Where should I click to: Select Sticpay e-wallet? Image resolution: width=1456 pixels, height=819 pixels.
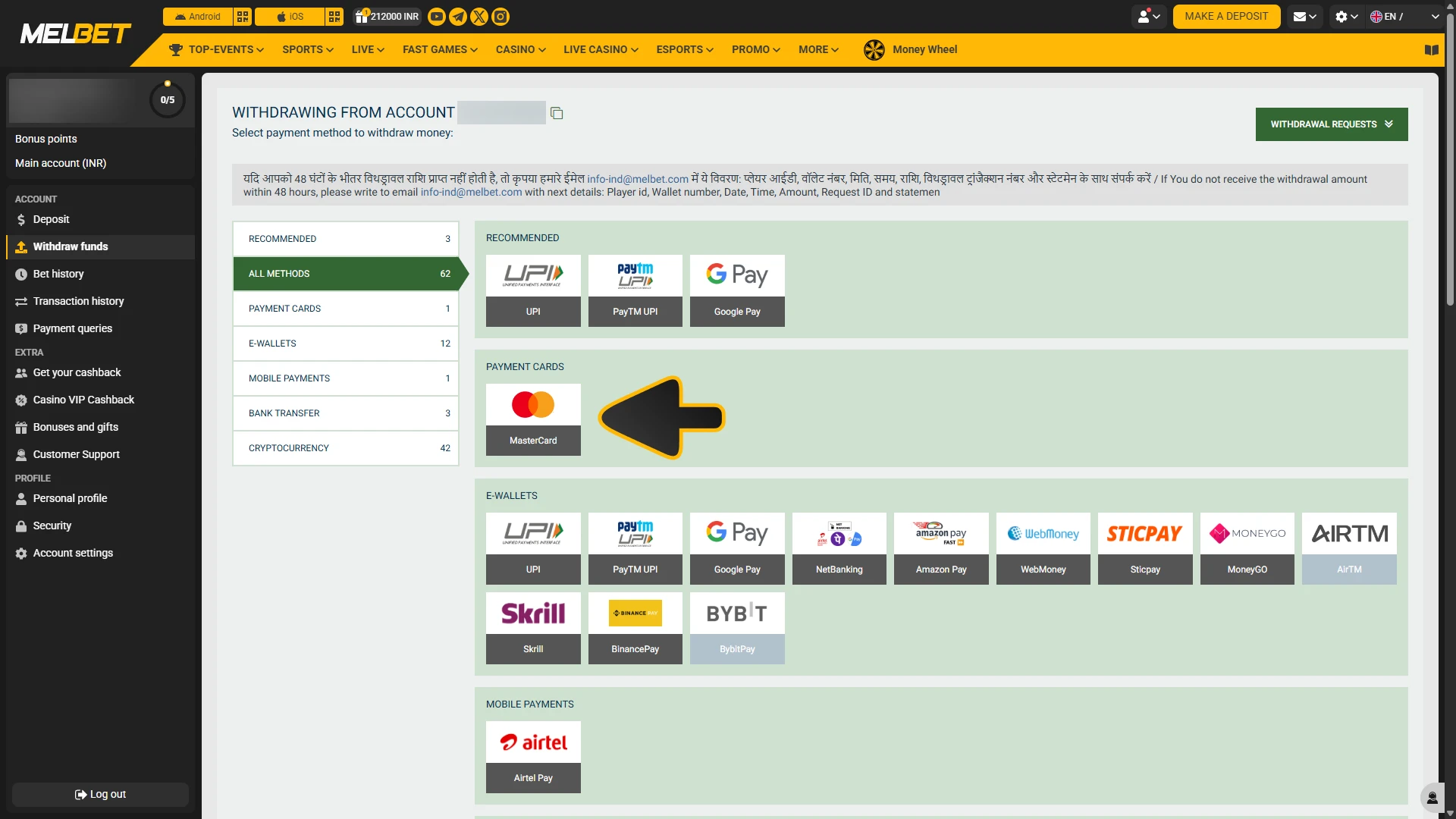pyautogui.click(x=1145, y=548)
